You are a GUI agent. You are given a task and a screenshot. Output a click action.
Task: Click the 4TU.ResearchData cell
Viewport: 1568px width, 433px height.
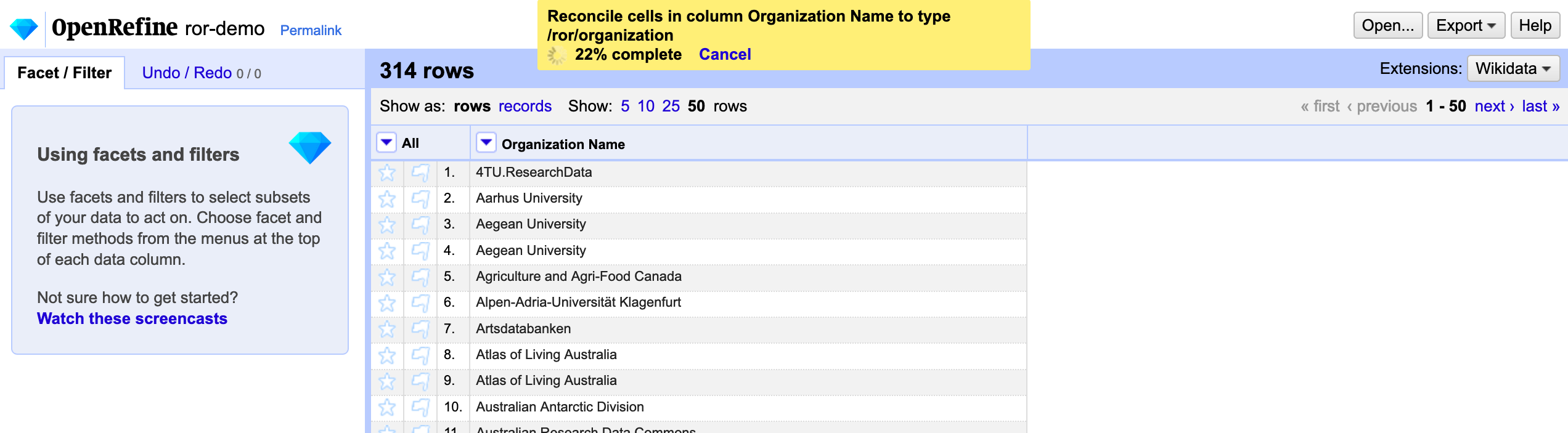pyautogui.click(x=748, y=172)
